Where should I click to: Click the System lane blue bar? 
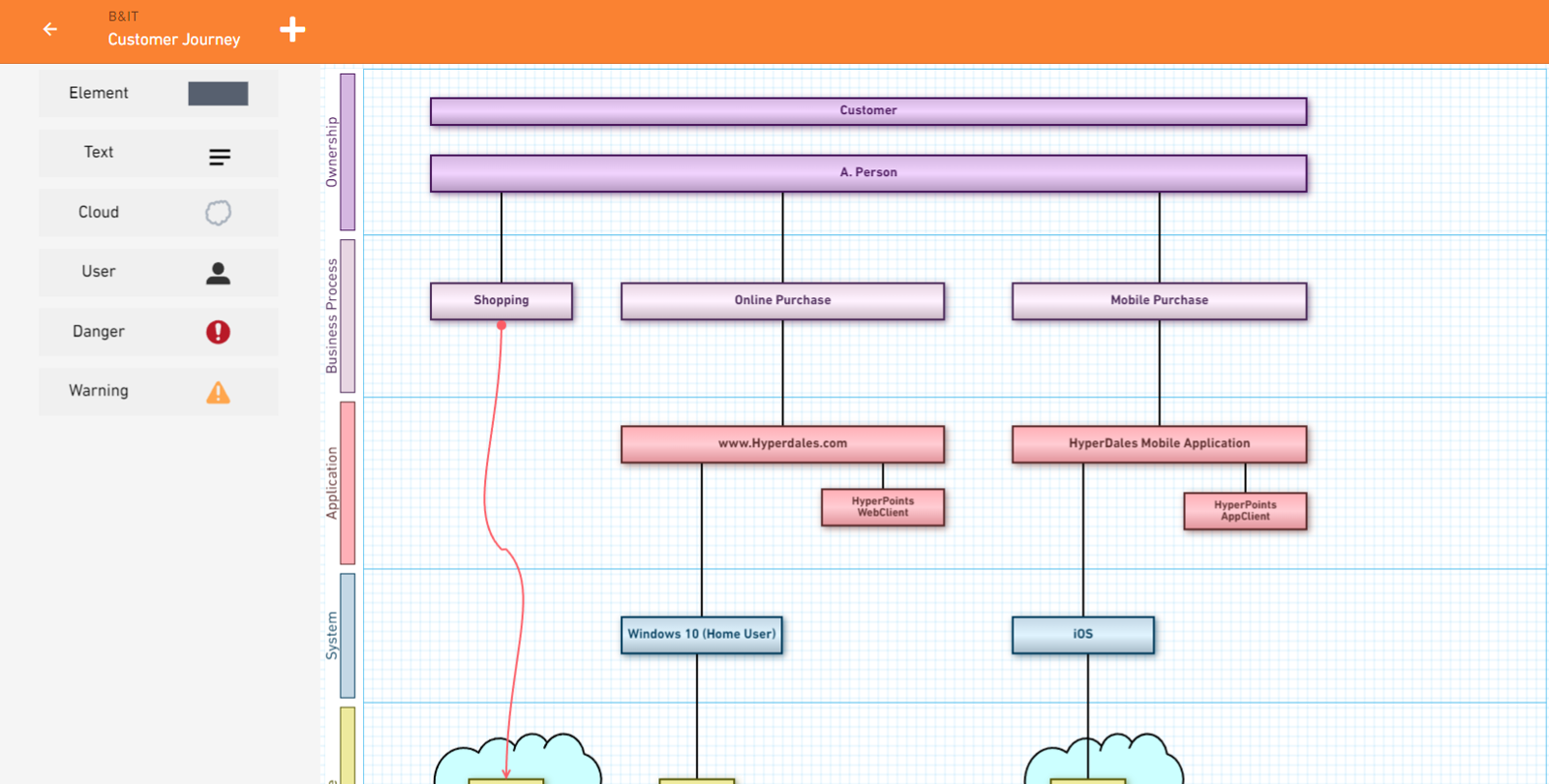tap(348, 635)
